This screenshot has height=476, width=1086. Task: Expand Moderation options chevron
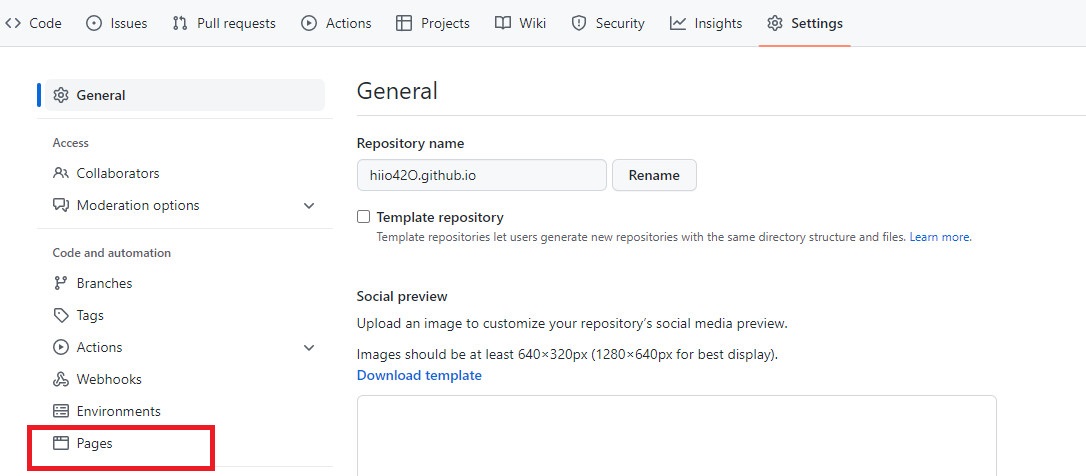[x=309, y=206]
